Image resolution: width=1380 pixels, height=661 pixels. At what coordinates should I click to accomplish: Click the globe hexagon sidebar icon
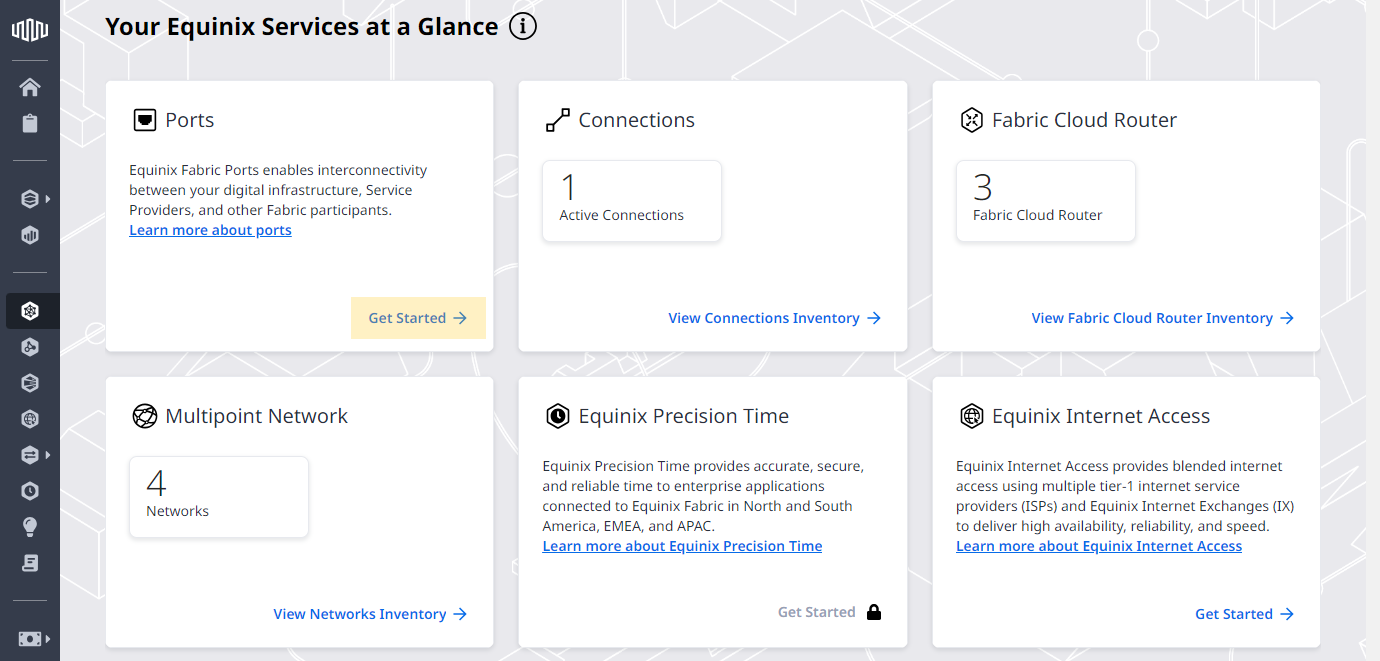point(30,419)
